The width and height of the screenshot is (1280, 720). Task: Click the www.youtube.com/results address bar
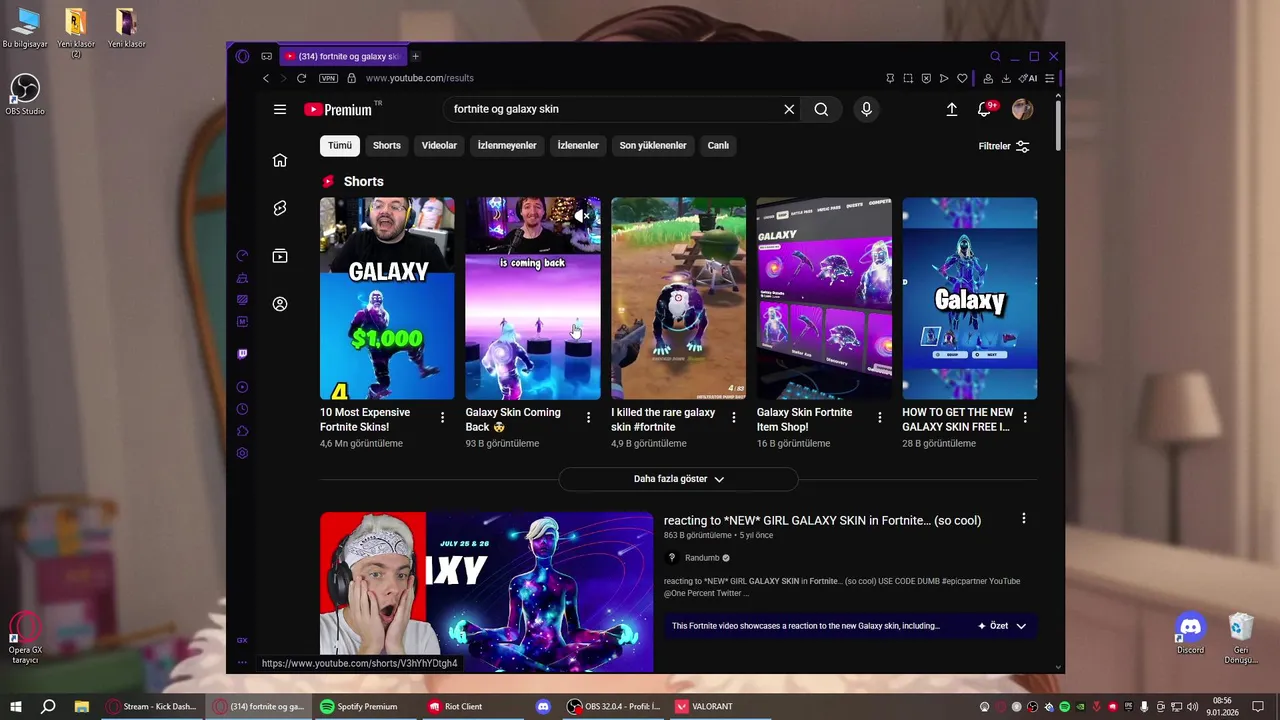tap(419, 78)
